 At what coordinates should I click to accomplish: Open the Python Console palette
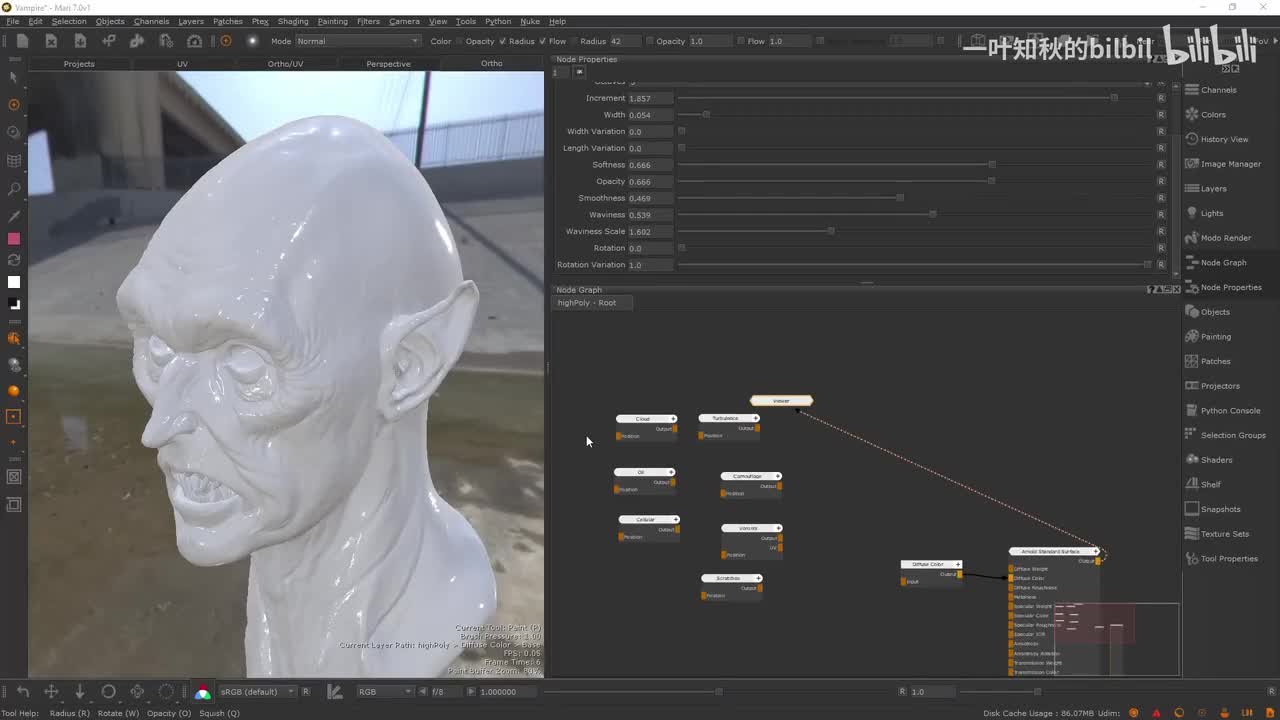click(1230, 411)
